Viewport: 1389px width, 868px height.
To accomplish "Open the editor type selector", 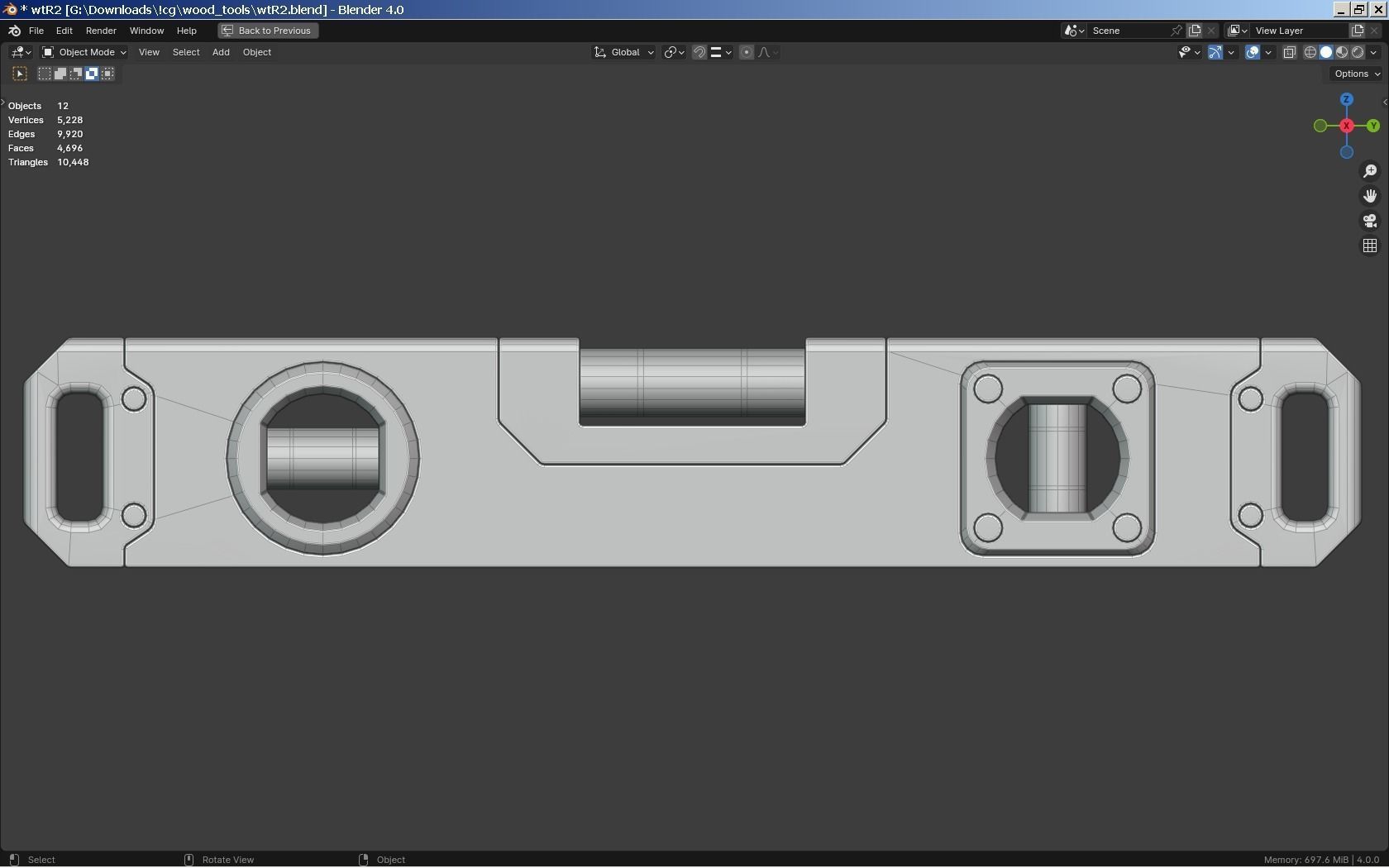I will click(x=21, y=52).
